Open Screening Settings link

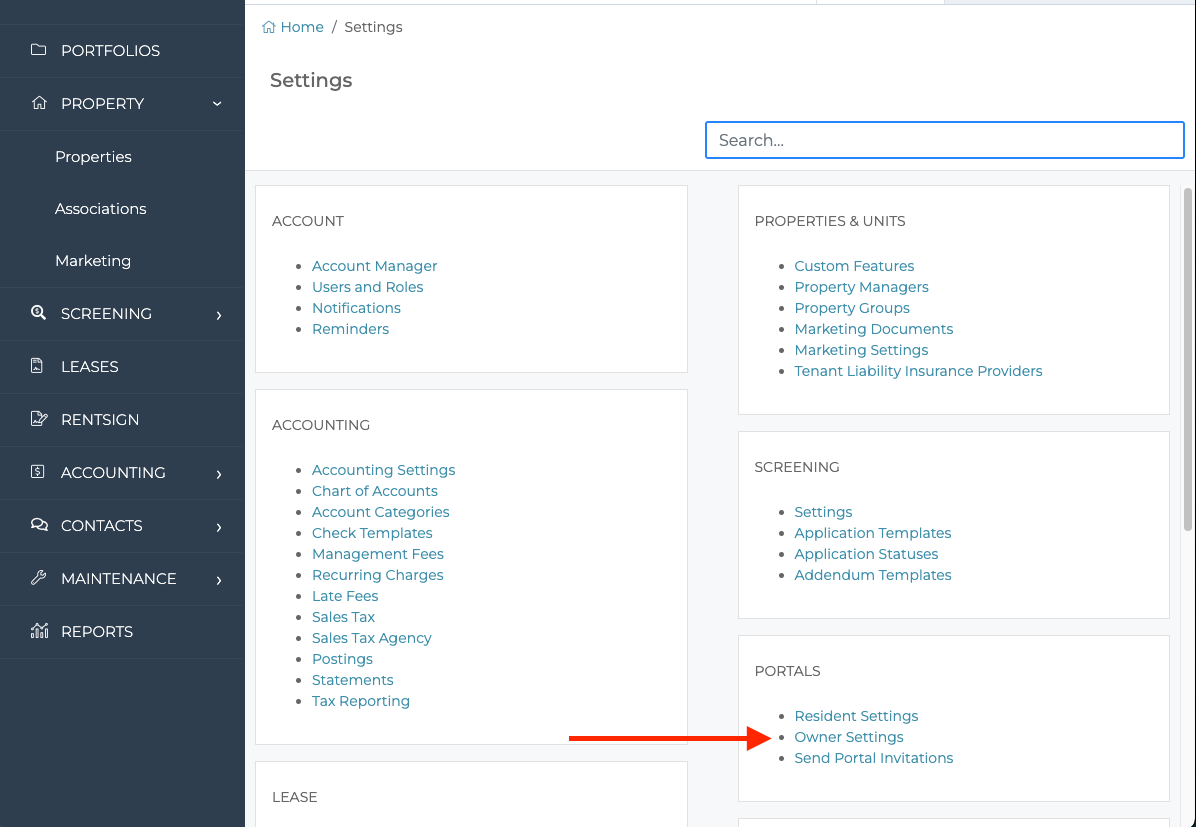(823, 512)
